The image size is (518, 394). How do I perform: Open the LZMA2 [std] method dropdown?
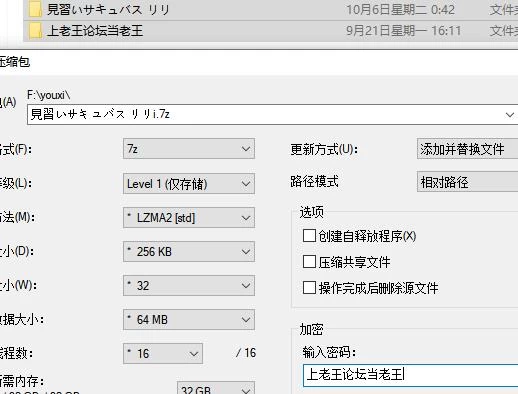pos(189,218)
